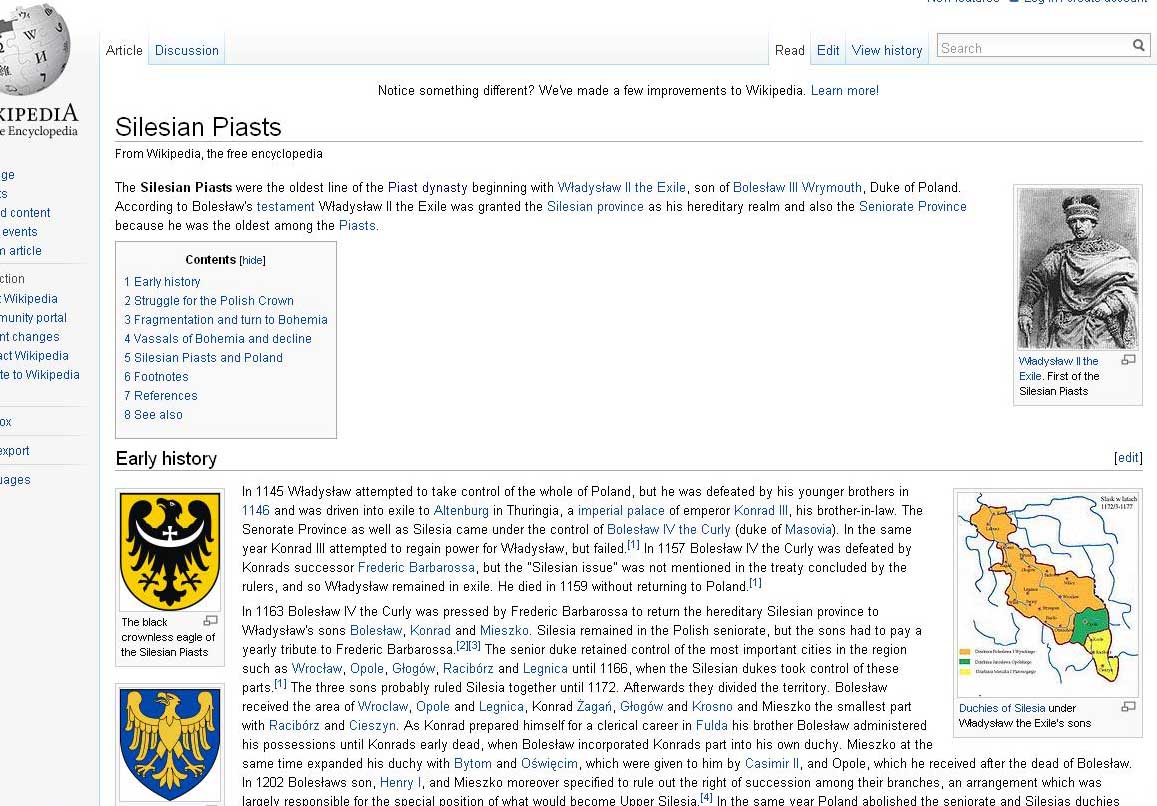Viewport: 1157px width, 806px height.
Task: Open the Community portal sidebar link
Action: pyautogui.click(x=33, y=318)
